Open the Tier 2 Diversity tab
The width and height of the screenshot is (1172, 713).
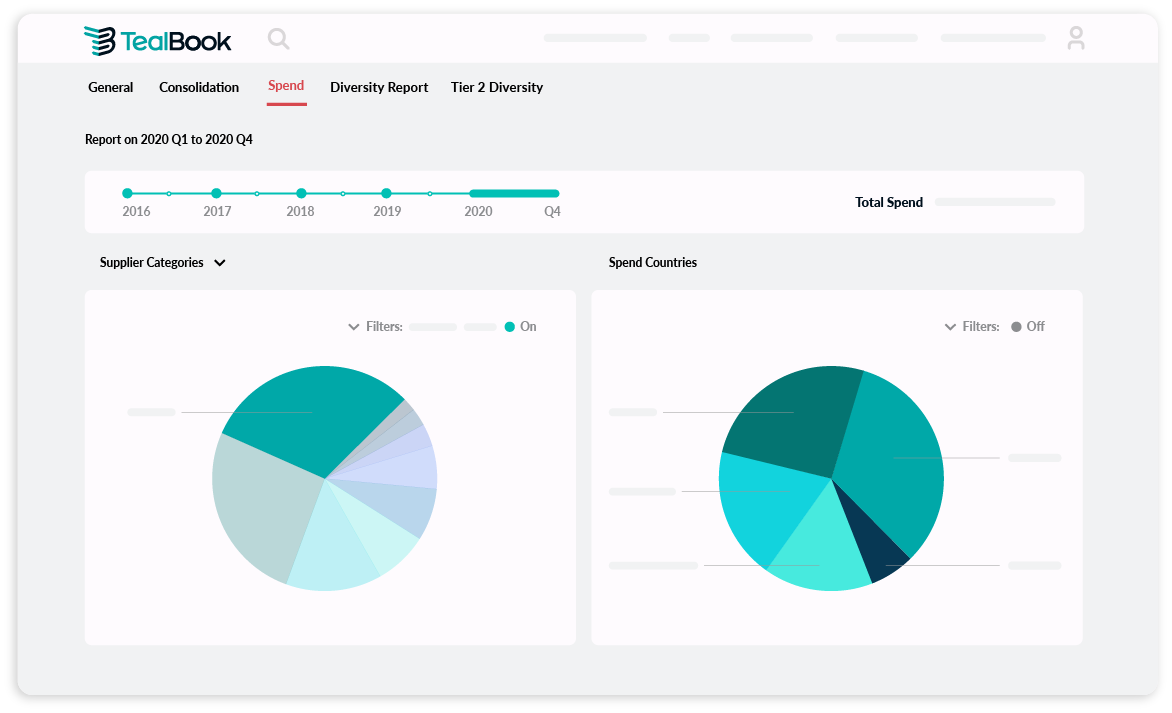pyautogui.click(x=496, y=87)
